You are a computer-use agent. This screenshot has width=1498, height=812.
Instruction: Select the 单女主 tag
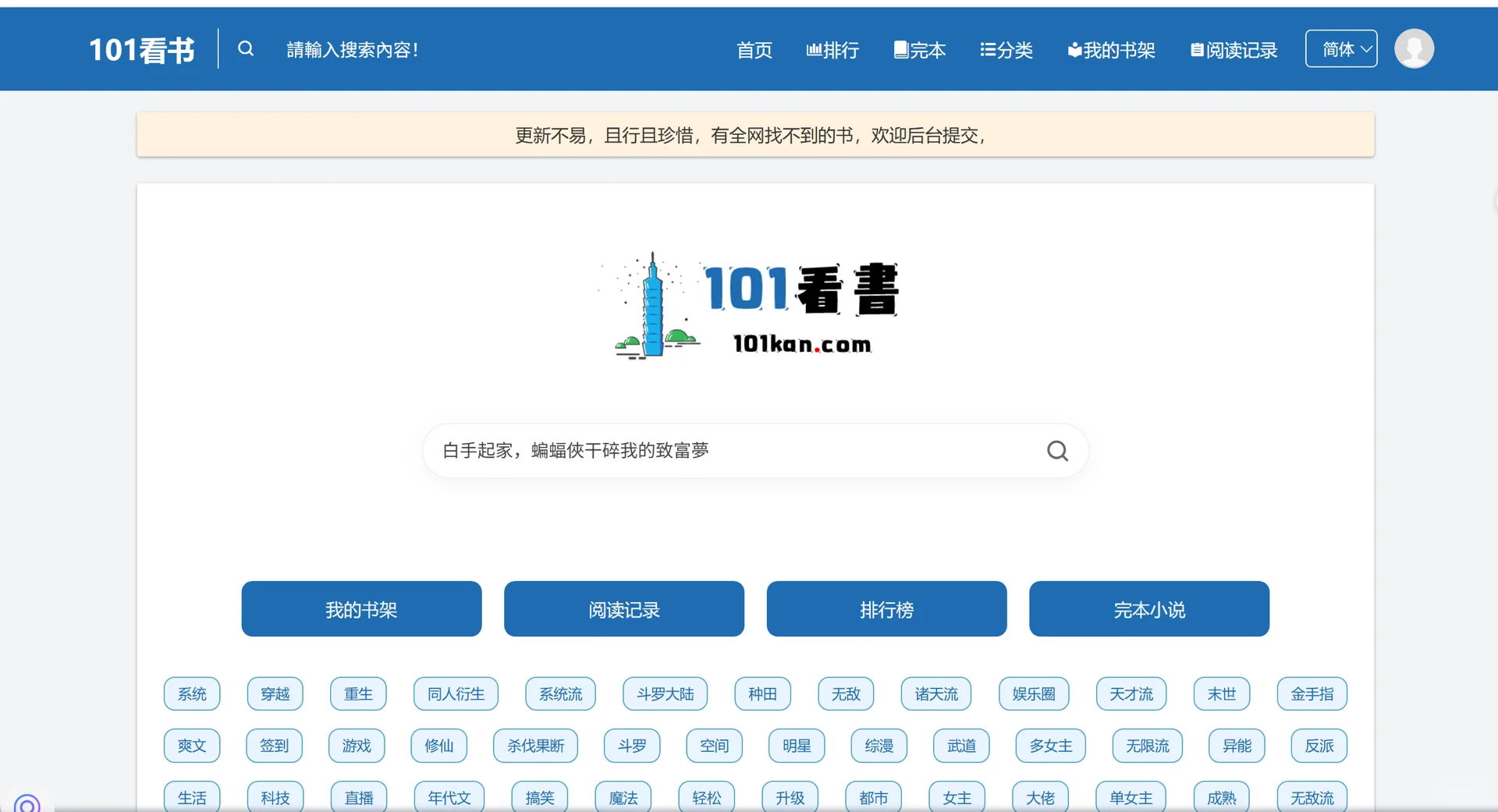click(x=1131, y=797)
